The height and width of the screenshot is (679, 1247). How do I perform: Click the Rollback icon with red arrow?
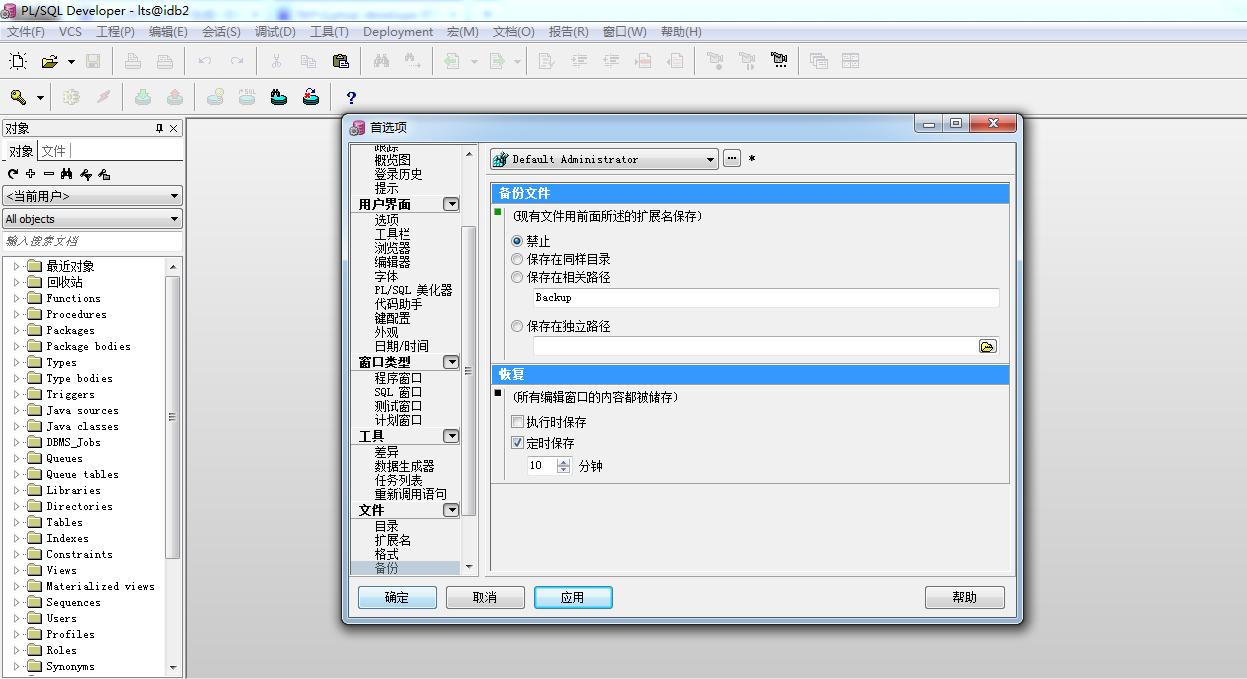point(175,97)
